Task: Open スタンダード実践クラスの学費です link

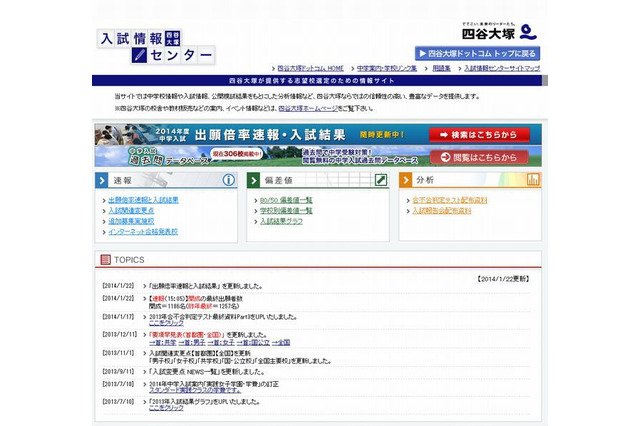Action: pyautogui.click(x=195, y=390)
